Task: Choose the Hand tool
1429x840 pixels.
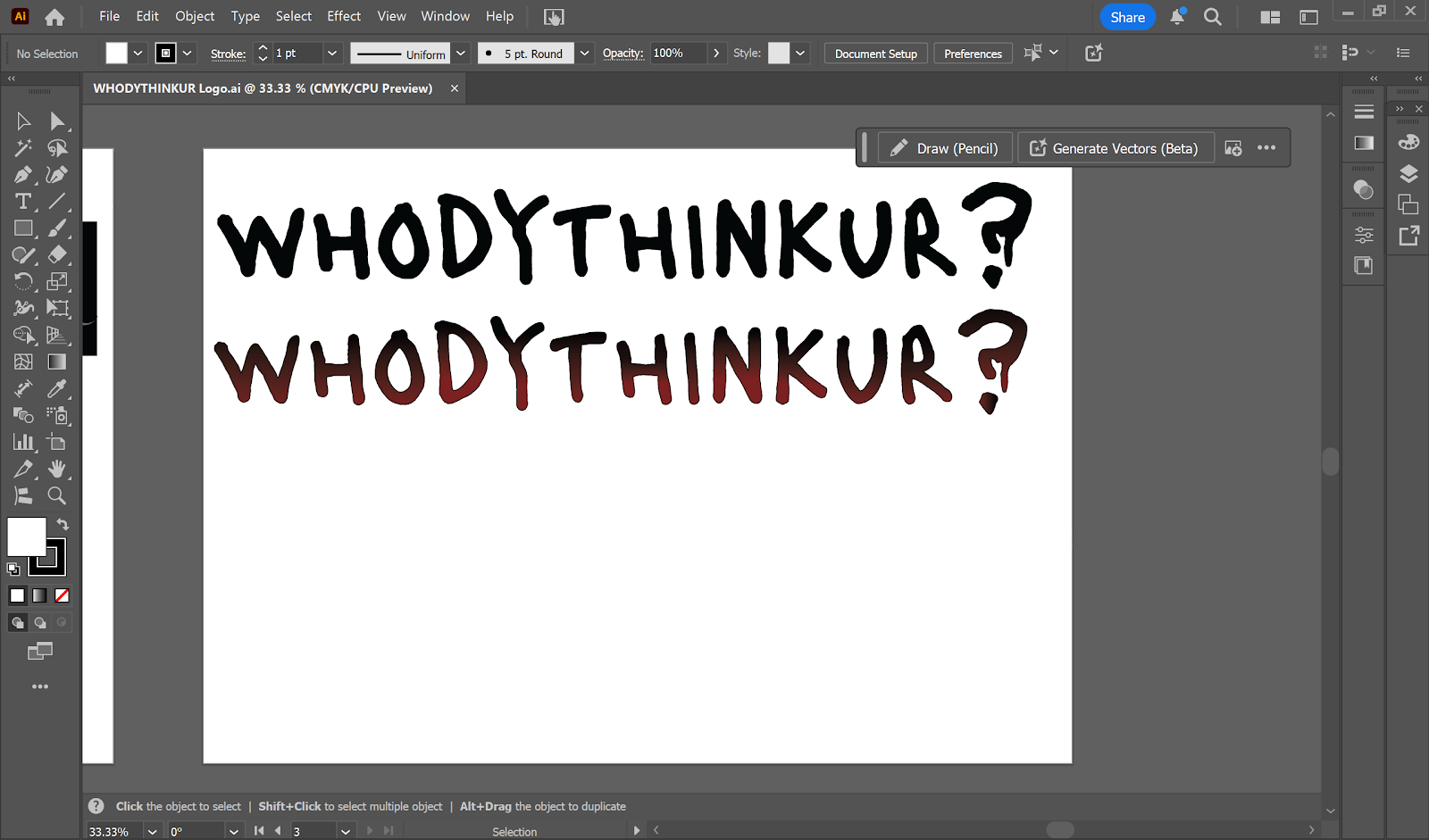Action: 57,469
